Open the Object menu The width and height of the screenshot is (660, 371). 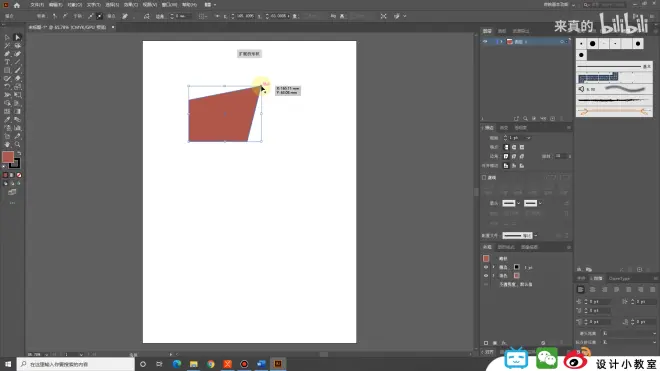(x=75, y=5)
